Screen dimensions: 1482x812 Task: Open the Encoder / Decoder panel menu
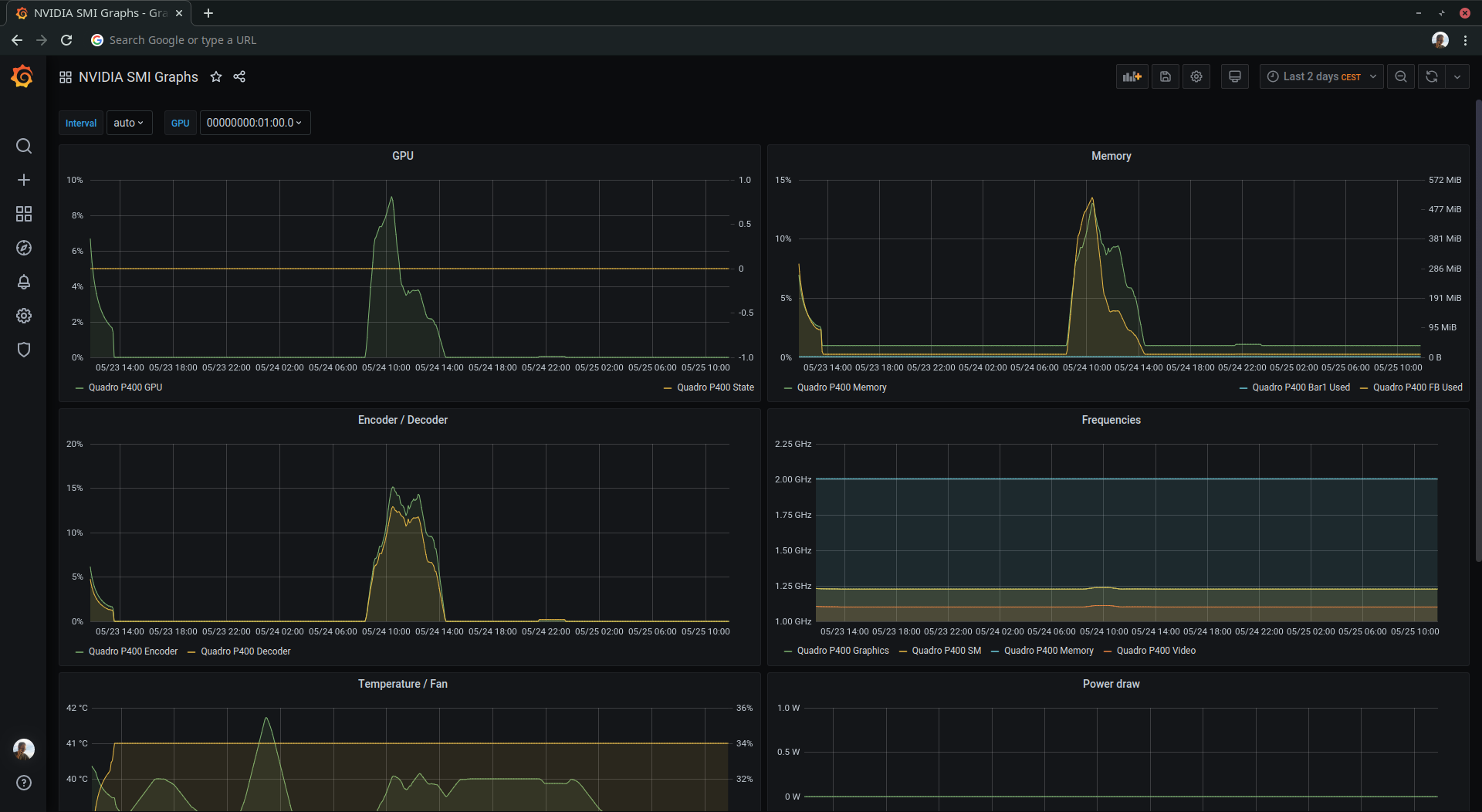pos(403,420)
